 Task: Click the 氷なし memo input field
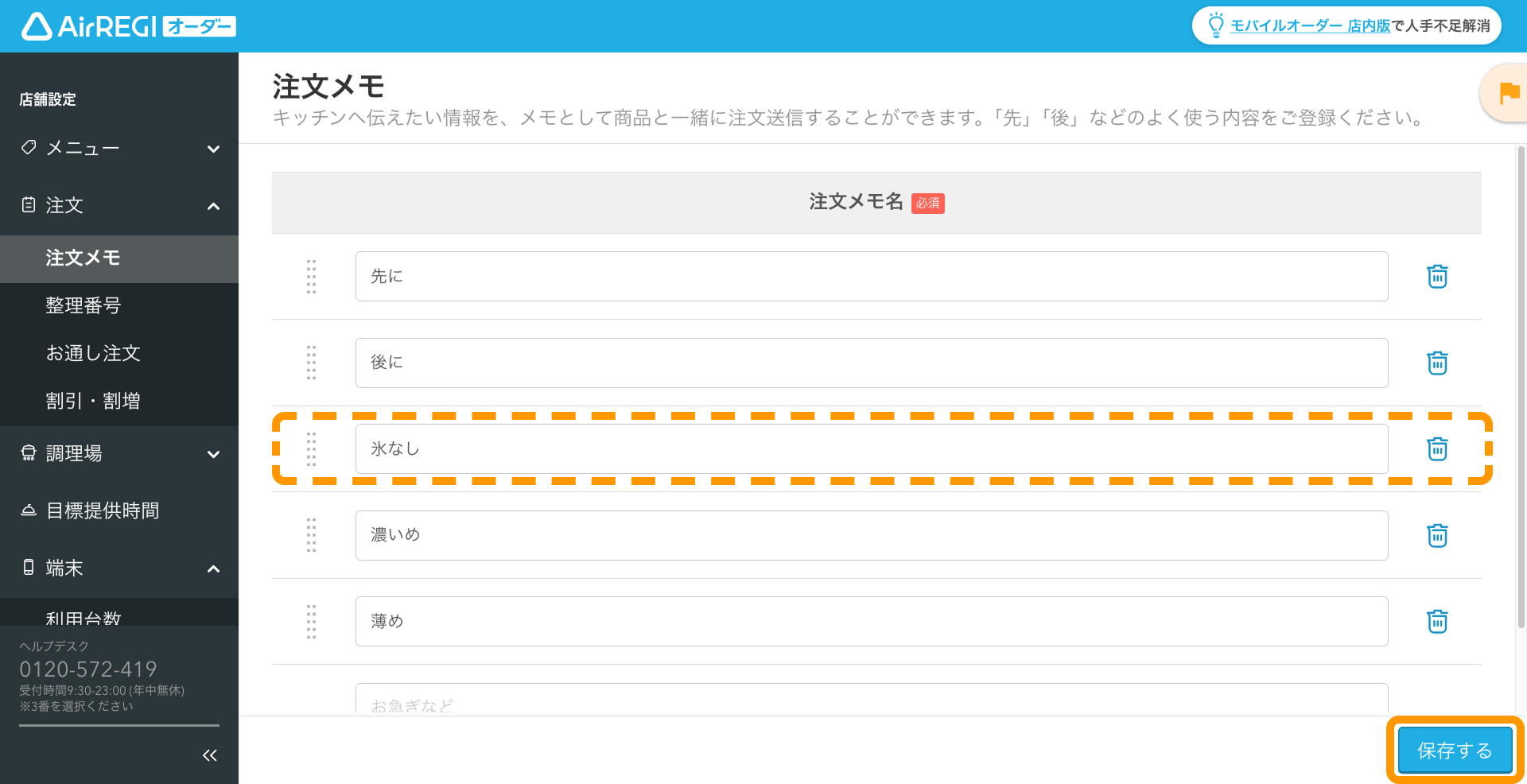872,449
